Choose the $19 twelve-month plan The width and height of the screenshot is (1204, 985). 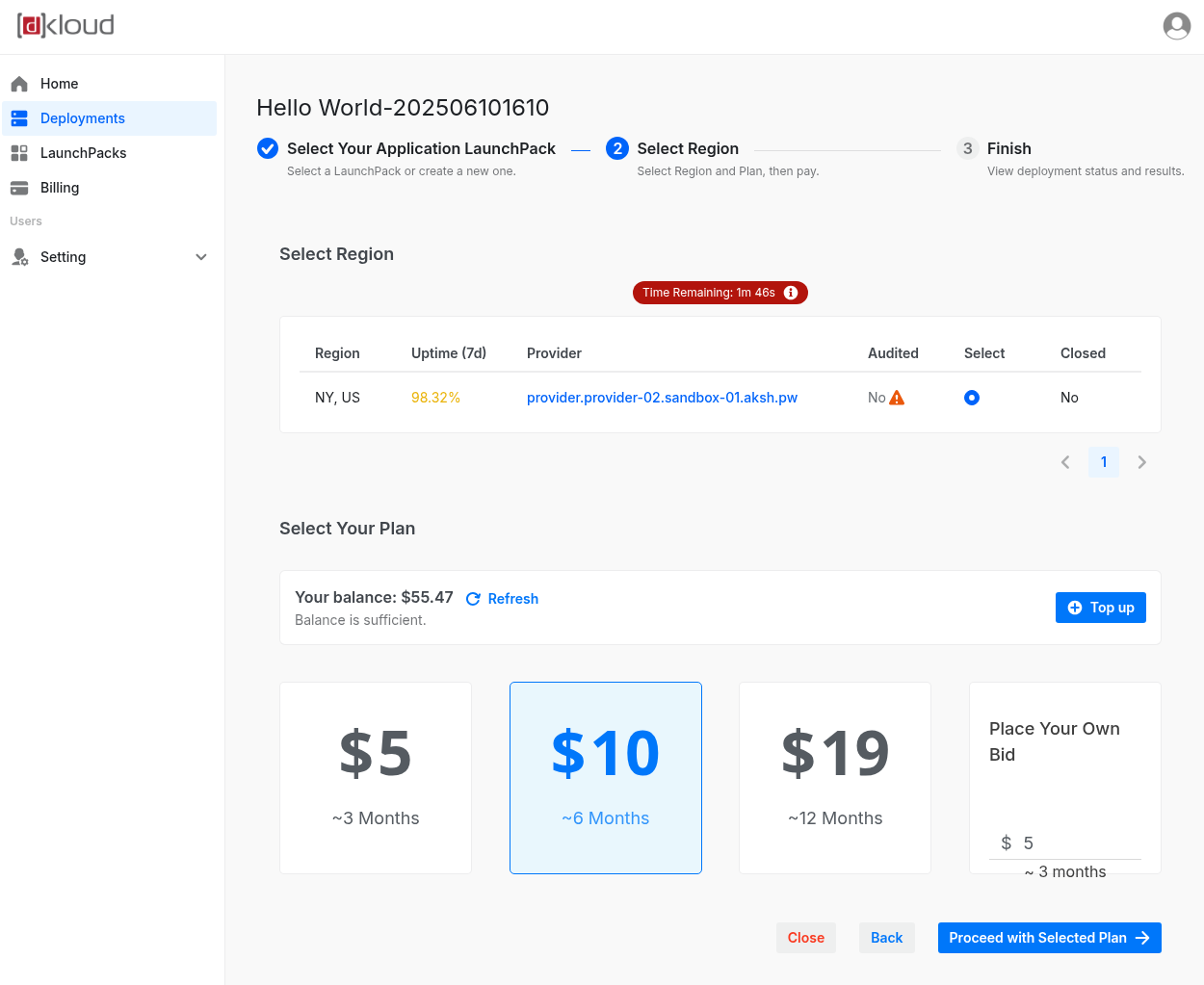tap(835, 778)
